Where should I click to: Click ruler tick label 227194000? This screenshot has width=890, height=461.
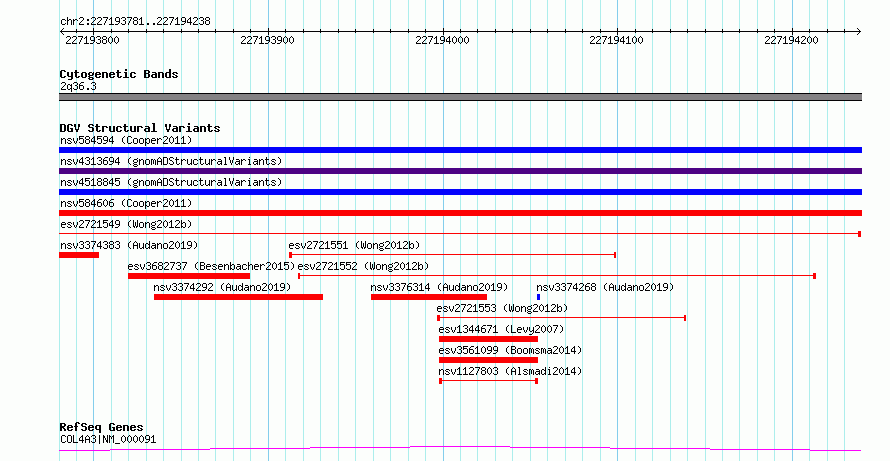coord(442,40)
